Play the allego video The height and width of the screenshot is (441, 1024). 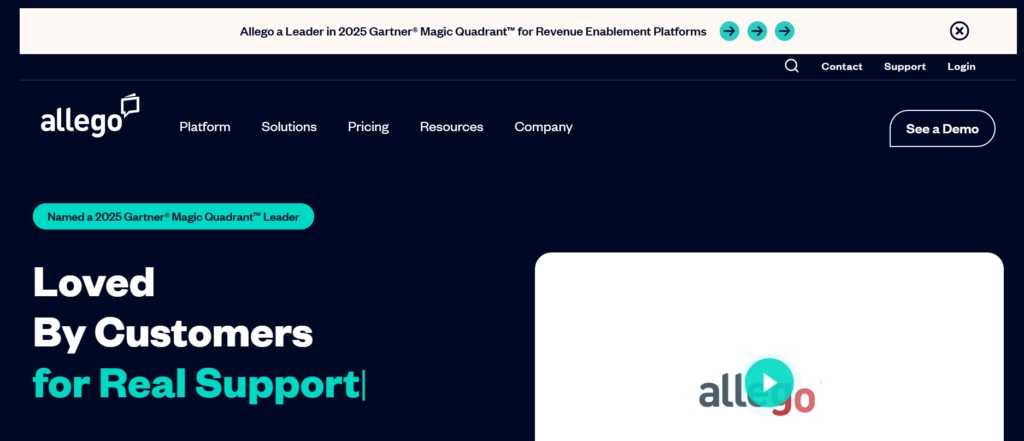coord(769,382)
